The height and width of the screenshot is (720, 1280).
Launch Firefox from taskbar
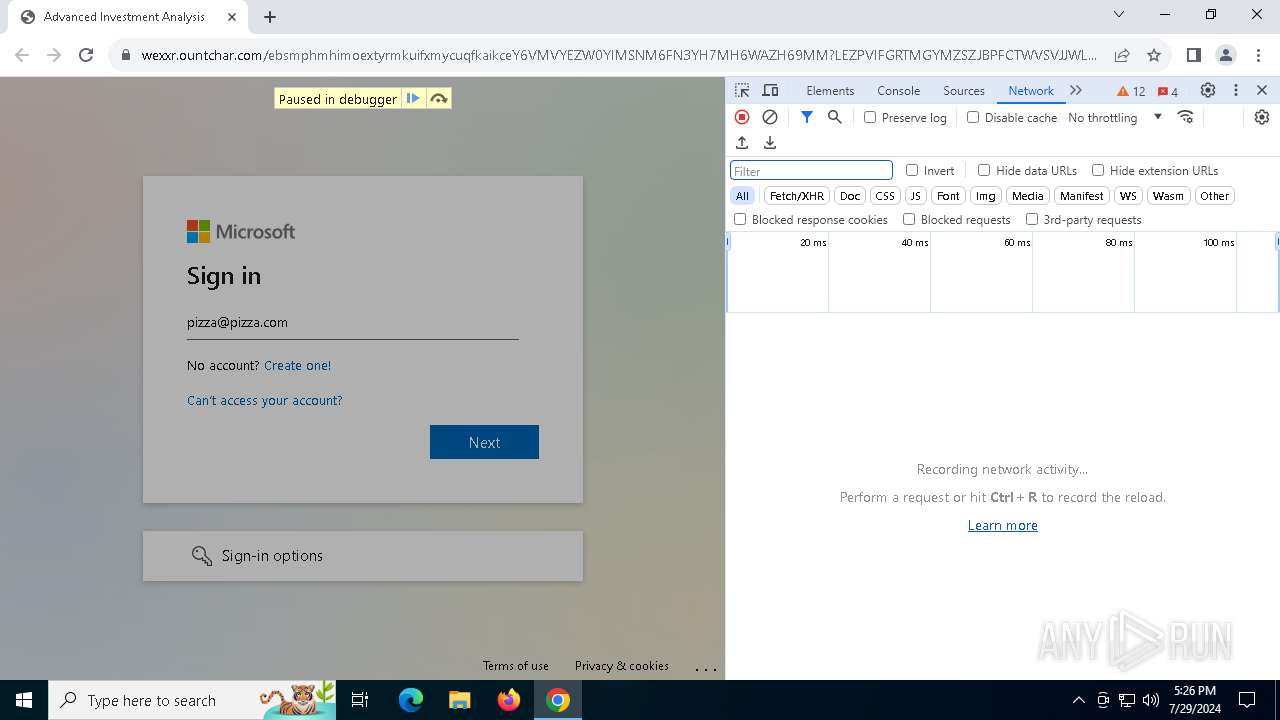(508, 700)
